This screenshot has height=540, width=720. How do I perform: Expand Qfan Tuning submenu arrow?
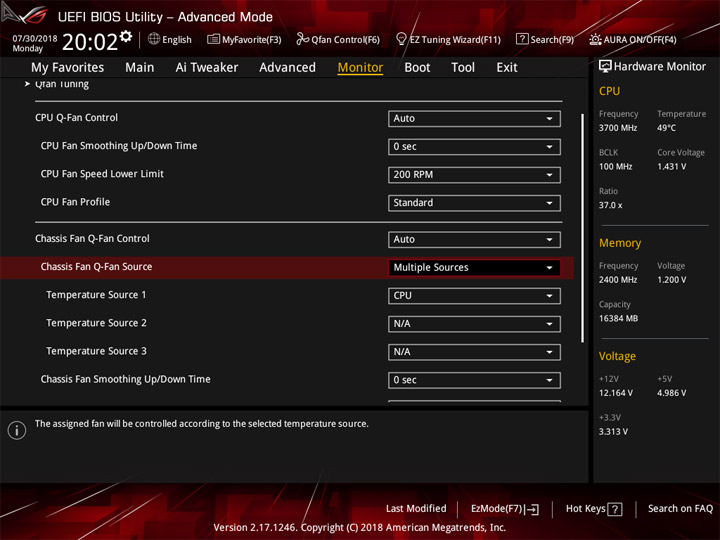[27, 84]
